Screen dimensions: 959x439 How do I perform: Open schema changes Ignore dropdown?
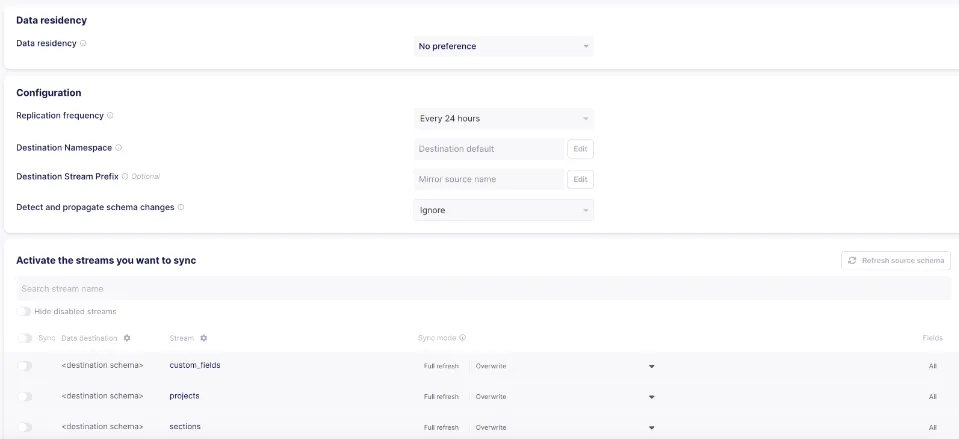pyautogui.click(x=503, y=210)
